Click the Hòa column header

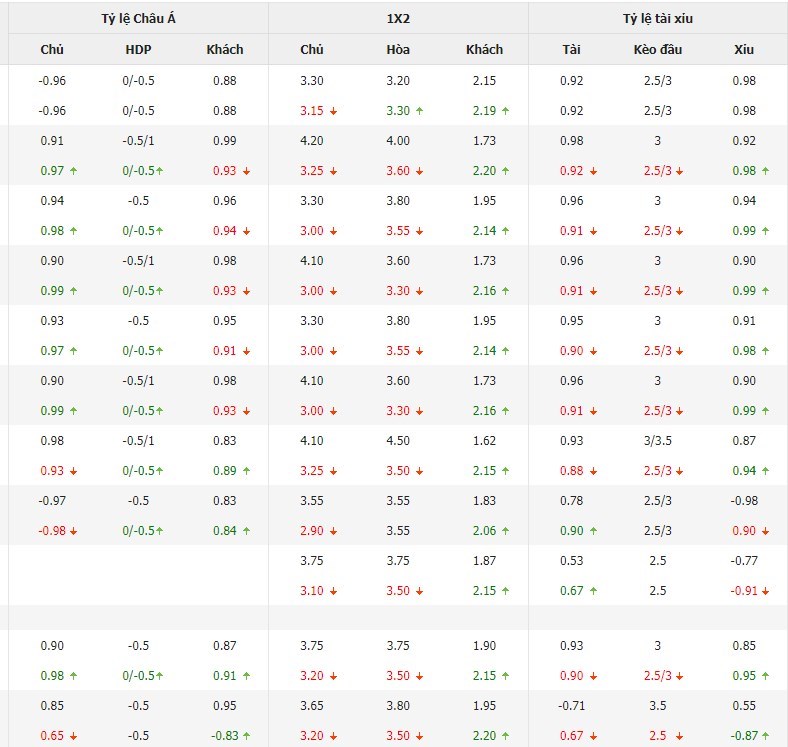click(398, 49)
